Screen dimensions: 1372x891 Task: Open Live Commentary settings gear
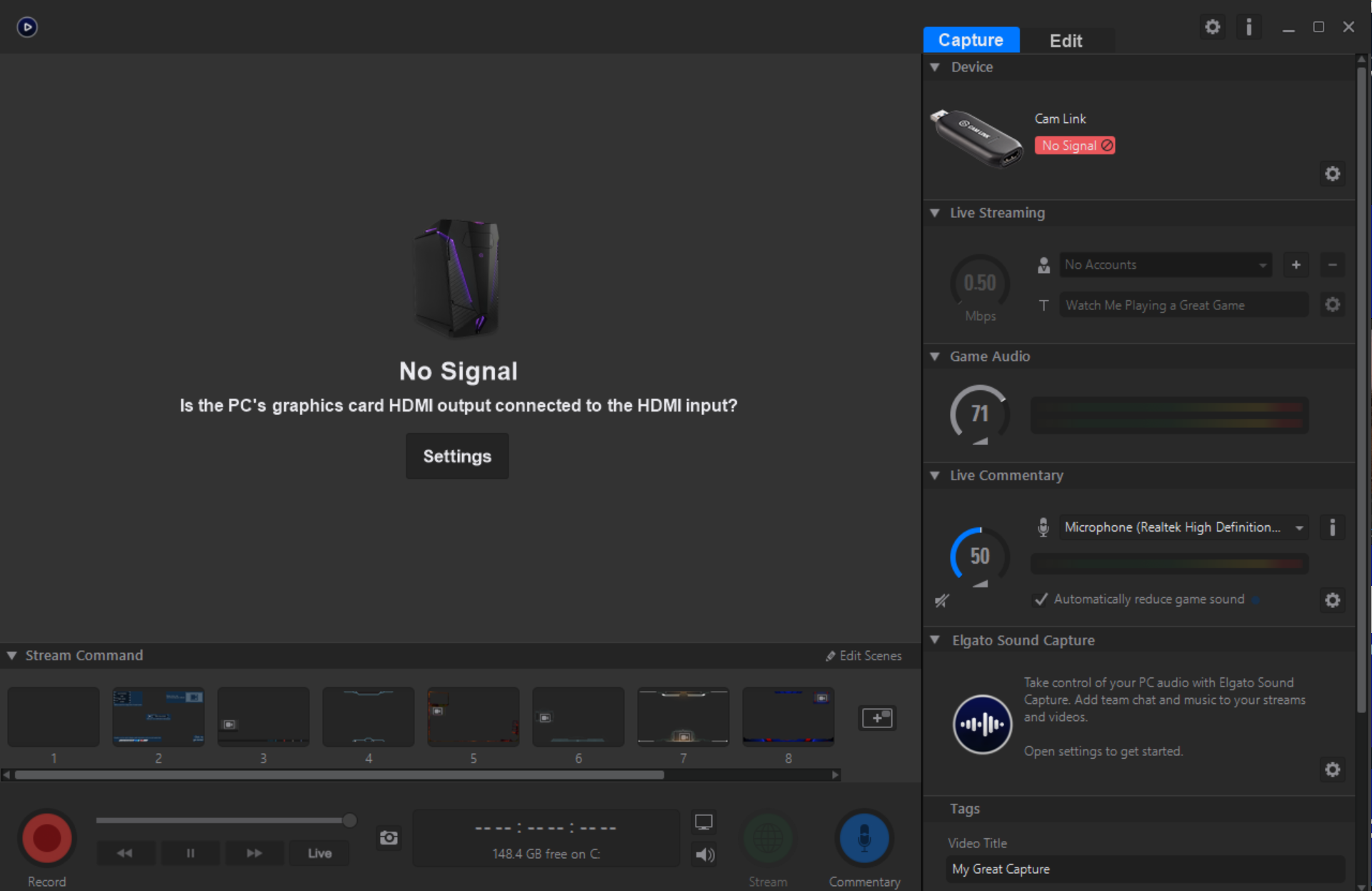pos(1332,600)
